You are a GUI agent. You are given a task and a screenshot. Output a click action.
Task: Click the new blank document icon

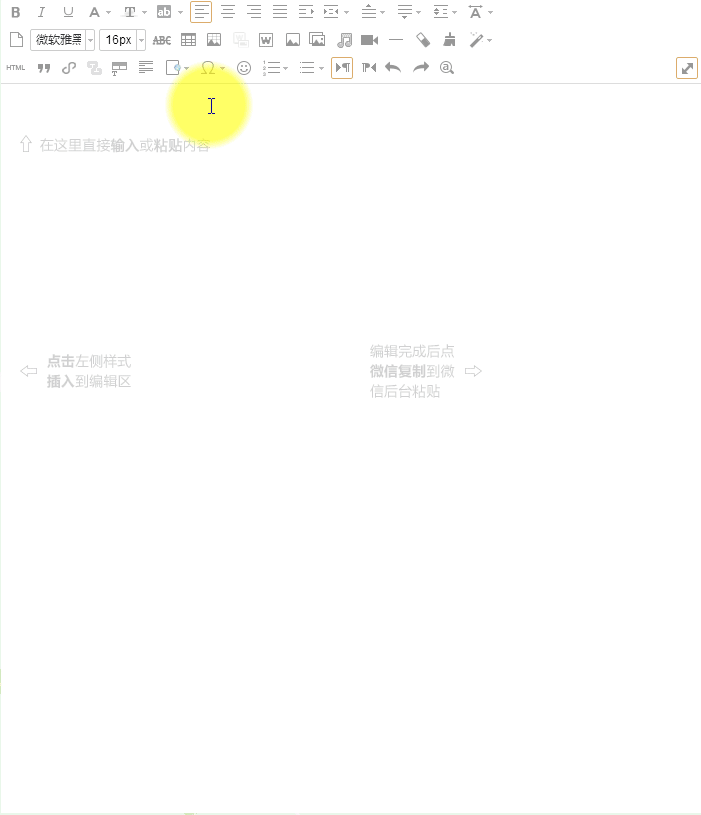coord(17,40)
